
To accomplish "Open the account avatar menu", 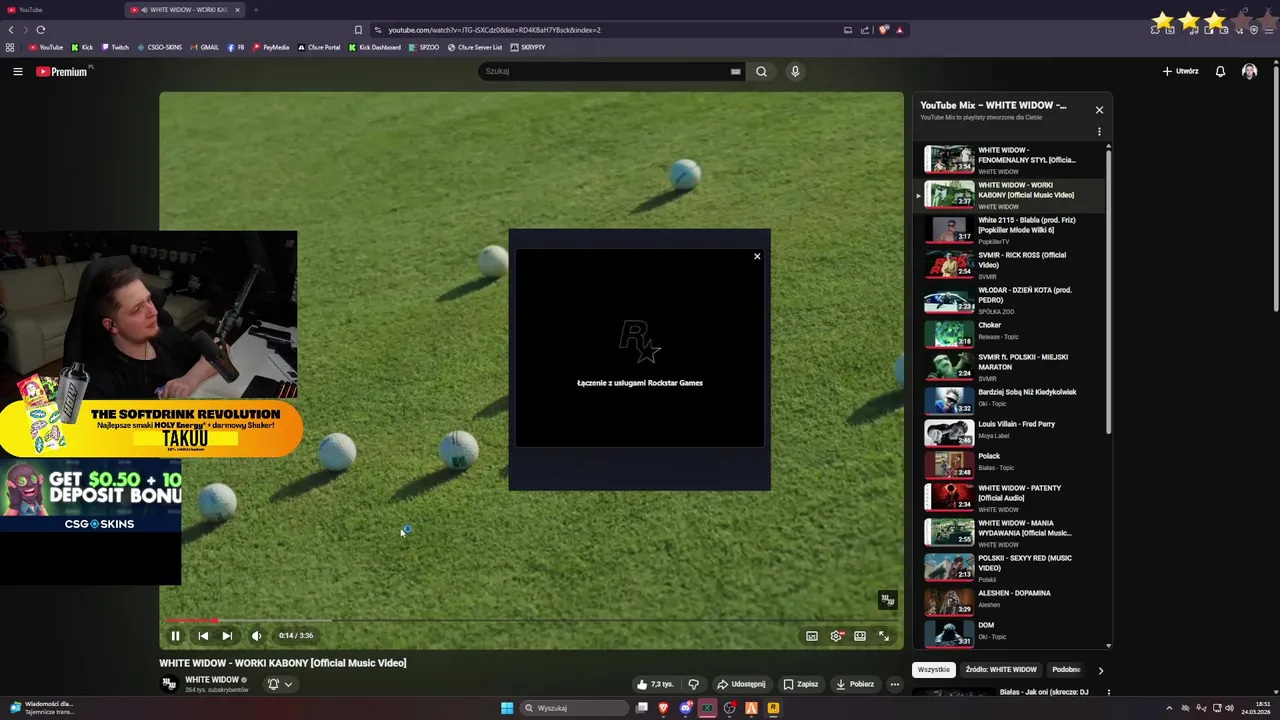I will (1249, 71).
